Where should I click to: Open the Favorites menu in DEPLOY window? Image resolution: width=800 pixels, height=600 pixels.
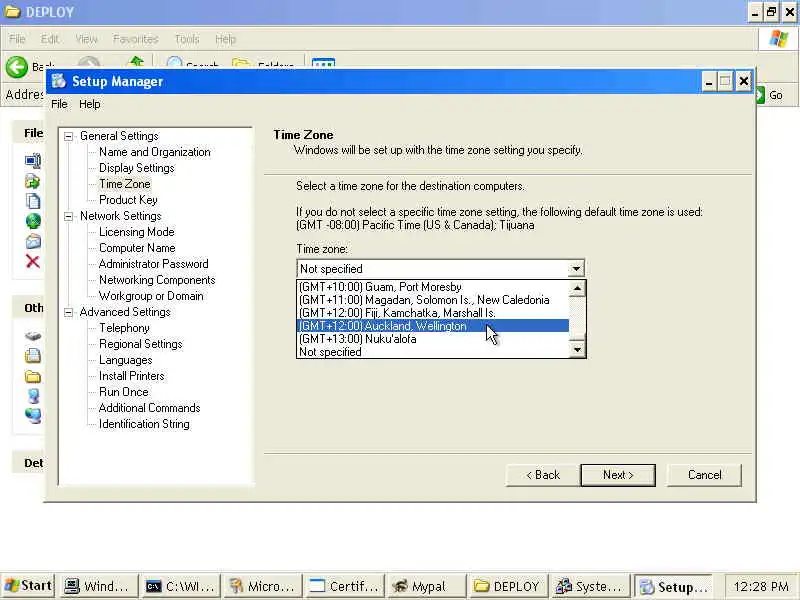[x=136, y=39]
